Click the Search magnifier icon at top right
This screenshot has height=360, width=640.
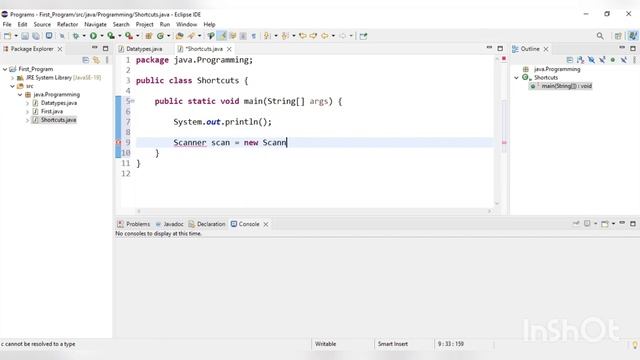(600, 36)
